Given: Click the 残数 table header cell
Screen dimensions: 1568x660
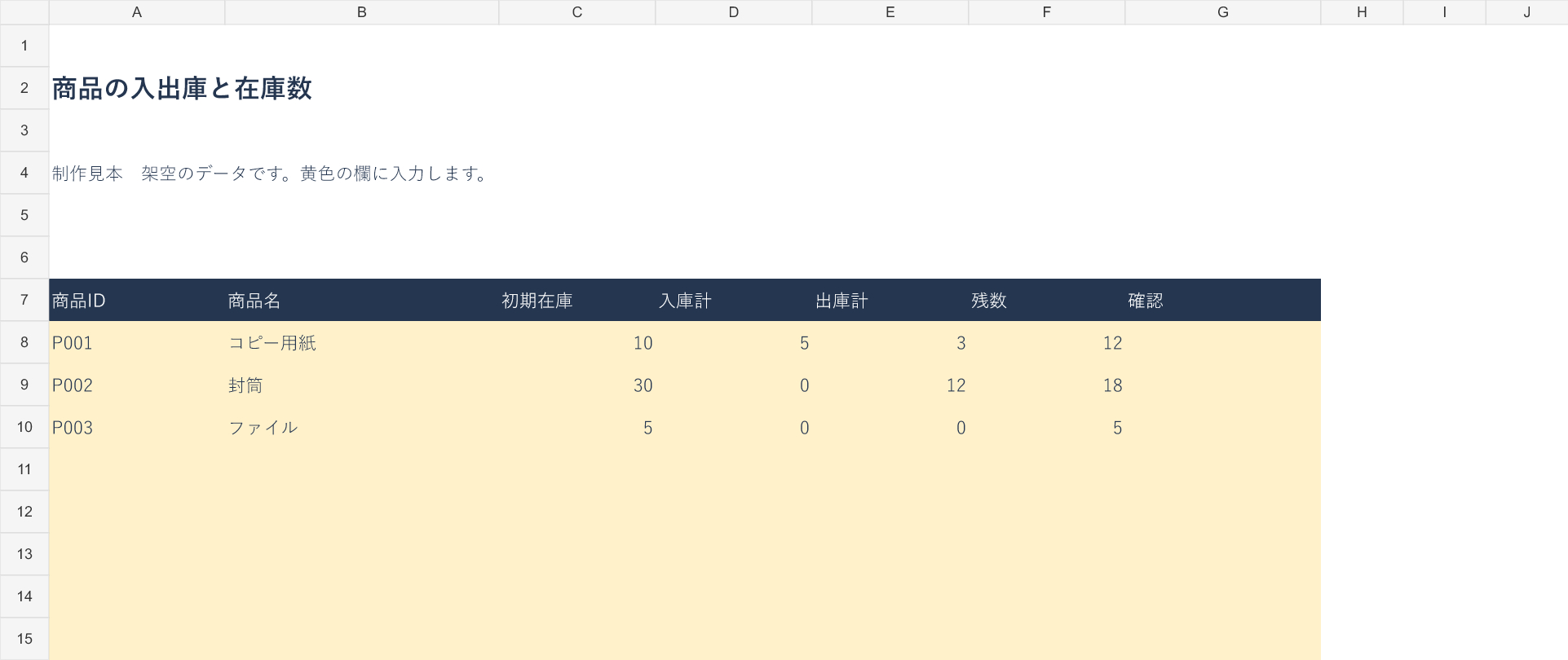Looking at the screenshot, I should (1047, 301).
